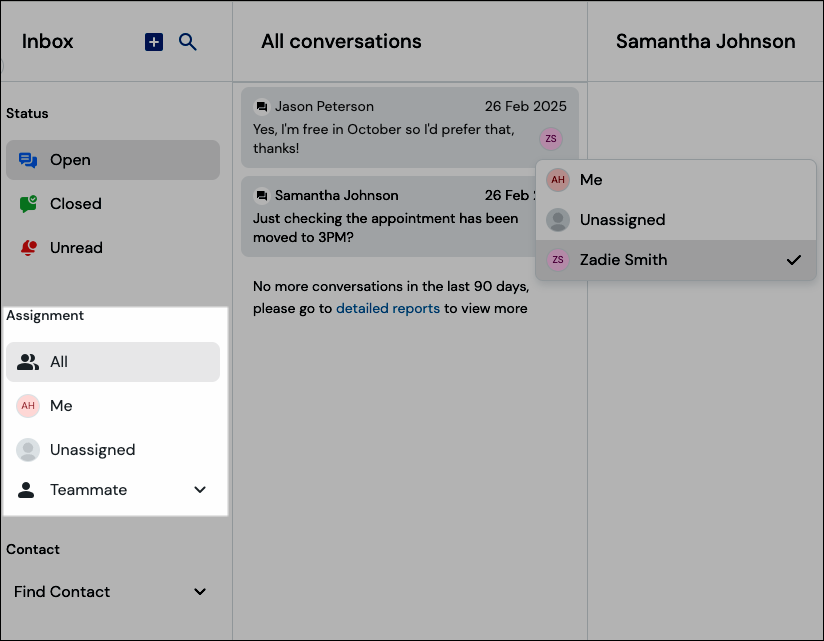824x641 pixels.
Task: Open Samantha Johnson's conversation card
Action: [389, 216]
